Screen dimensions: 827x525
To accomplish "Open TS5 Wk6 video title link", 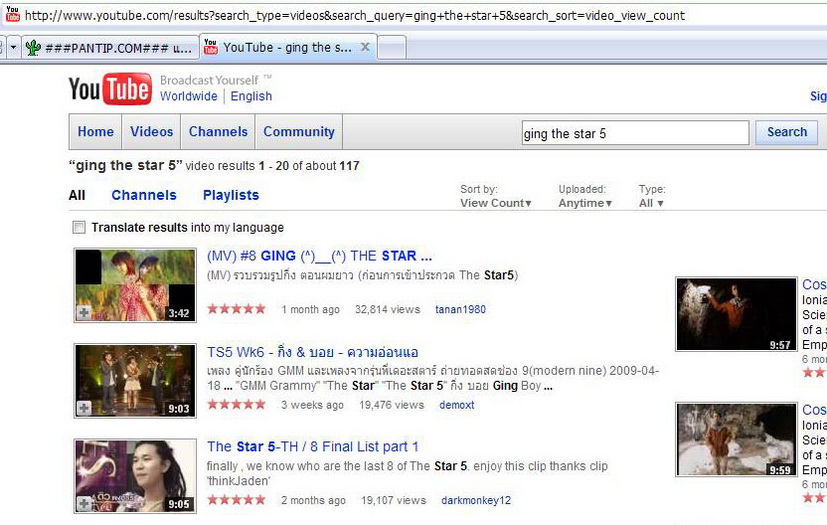I will coord(312,352).
